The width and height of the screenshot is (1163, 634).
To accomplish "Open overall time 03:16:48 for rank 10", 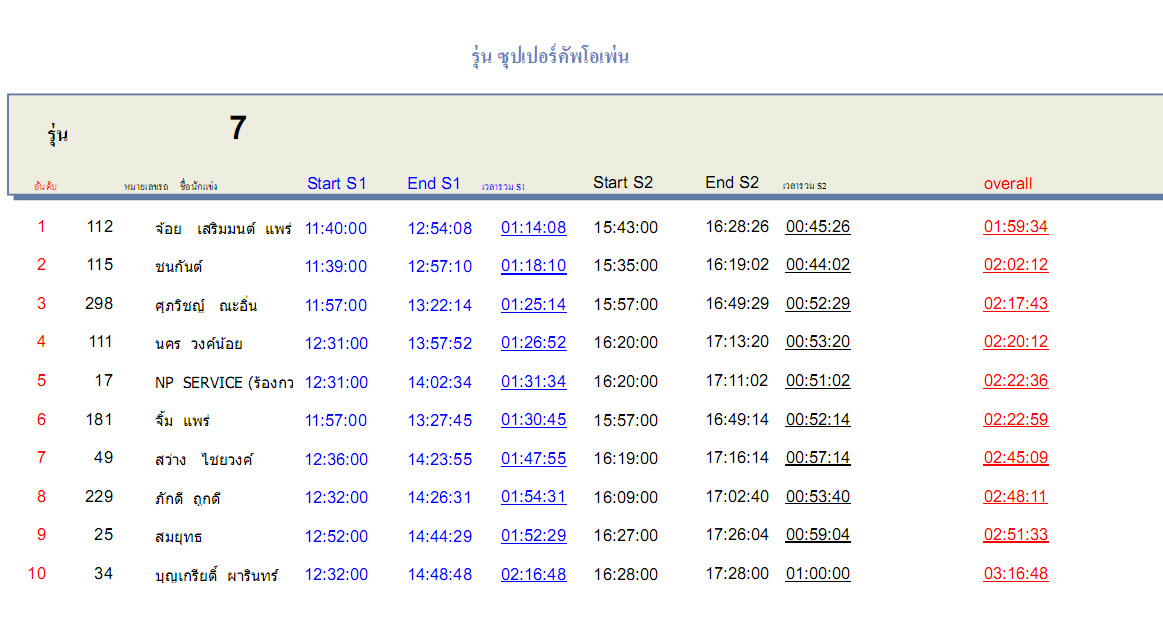I will tap(1015, 574).
